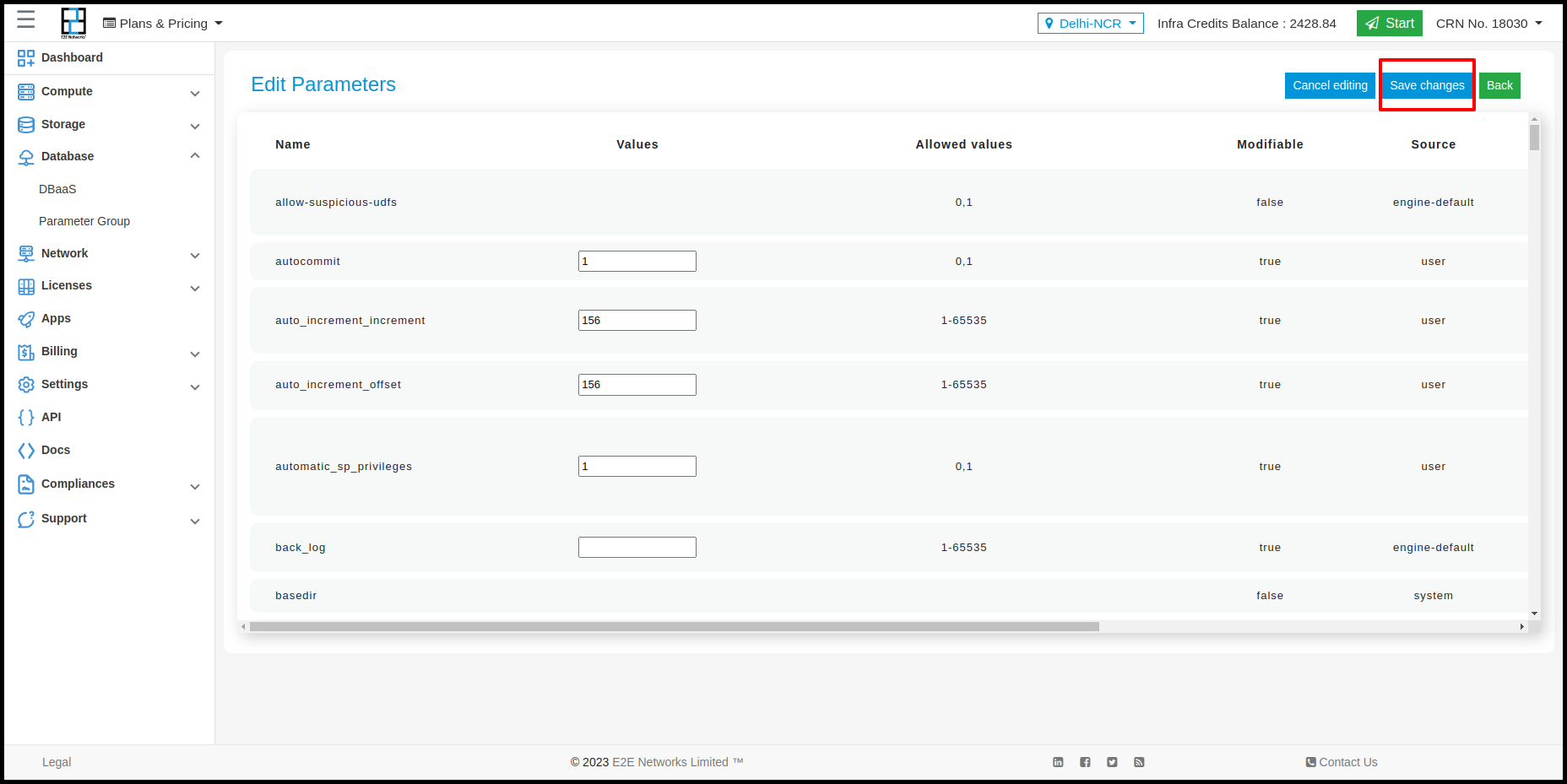Expand the Support menu chevron
This screenshot has width=1567, height=784.
coord(195,522)
